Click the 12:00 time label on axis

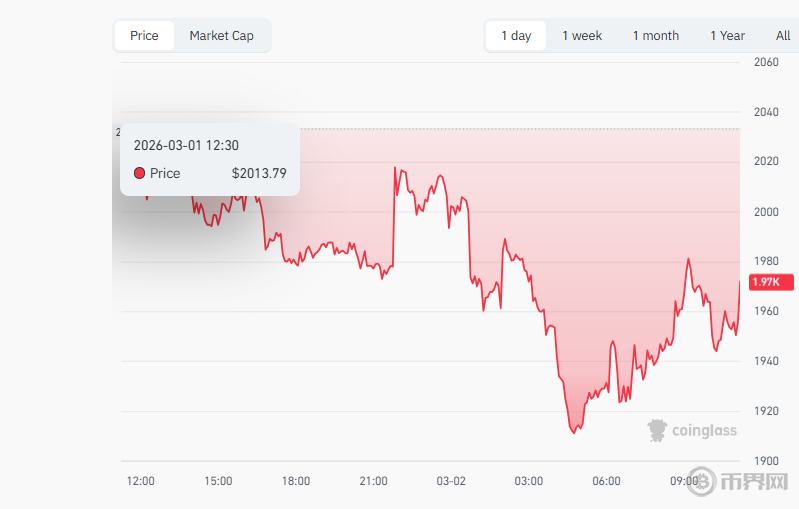pyautogui.click(x=141, y=481)
